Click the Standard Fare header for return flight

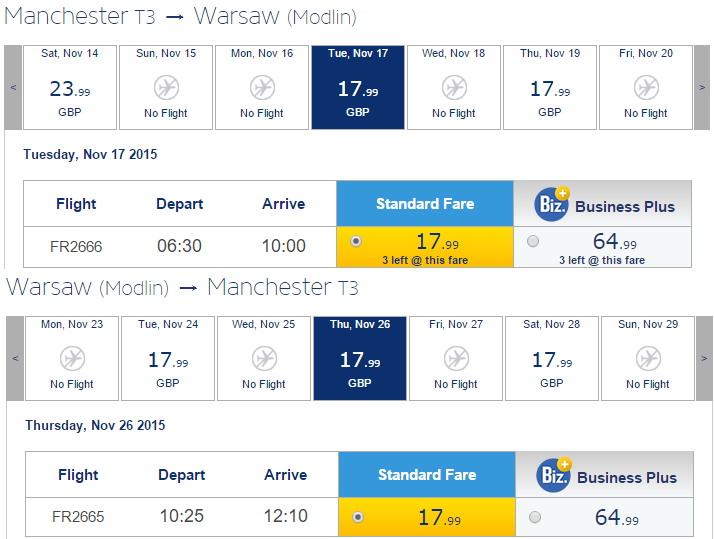(x=427, y=475)
